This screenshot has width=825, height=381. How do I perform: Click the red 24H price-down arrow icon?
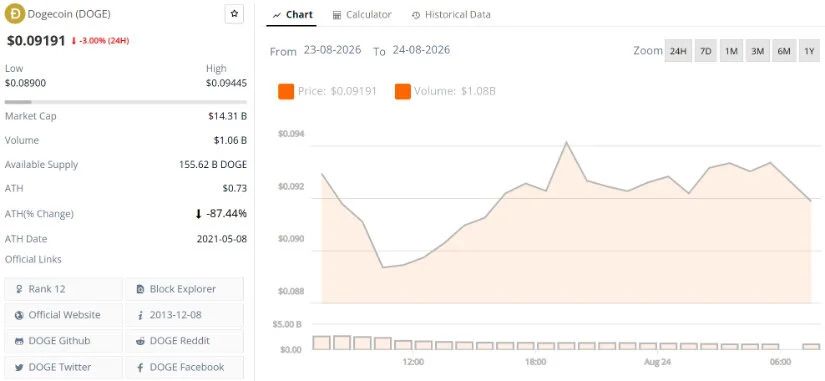pyautogui.click(x=74, y=41)
